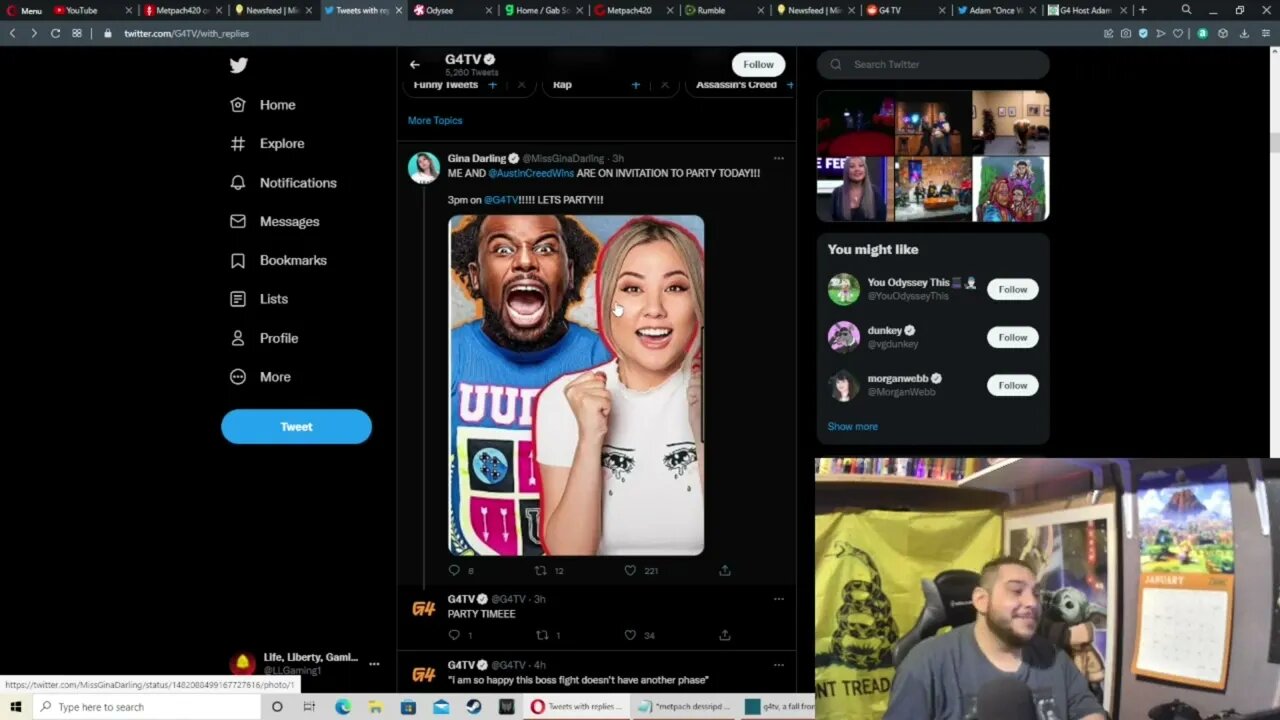Share Gina Darling's tweet
This screenshot has height=720, width=1280.
(x=725, y=571)
